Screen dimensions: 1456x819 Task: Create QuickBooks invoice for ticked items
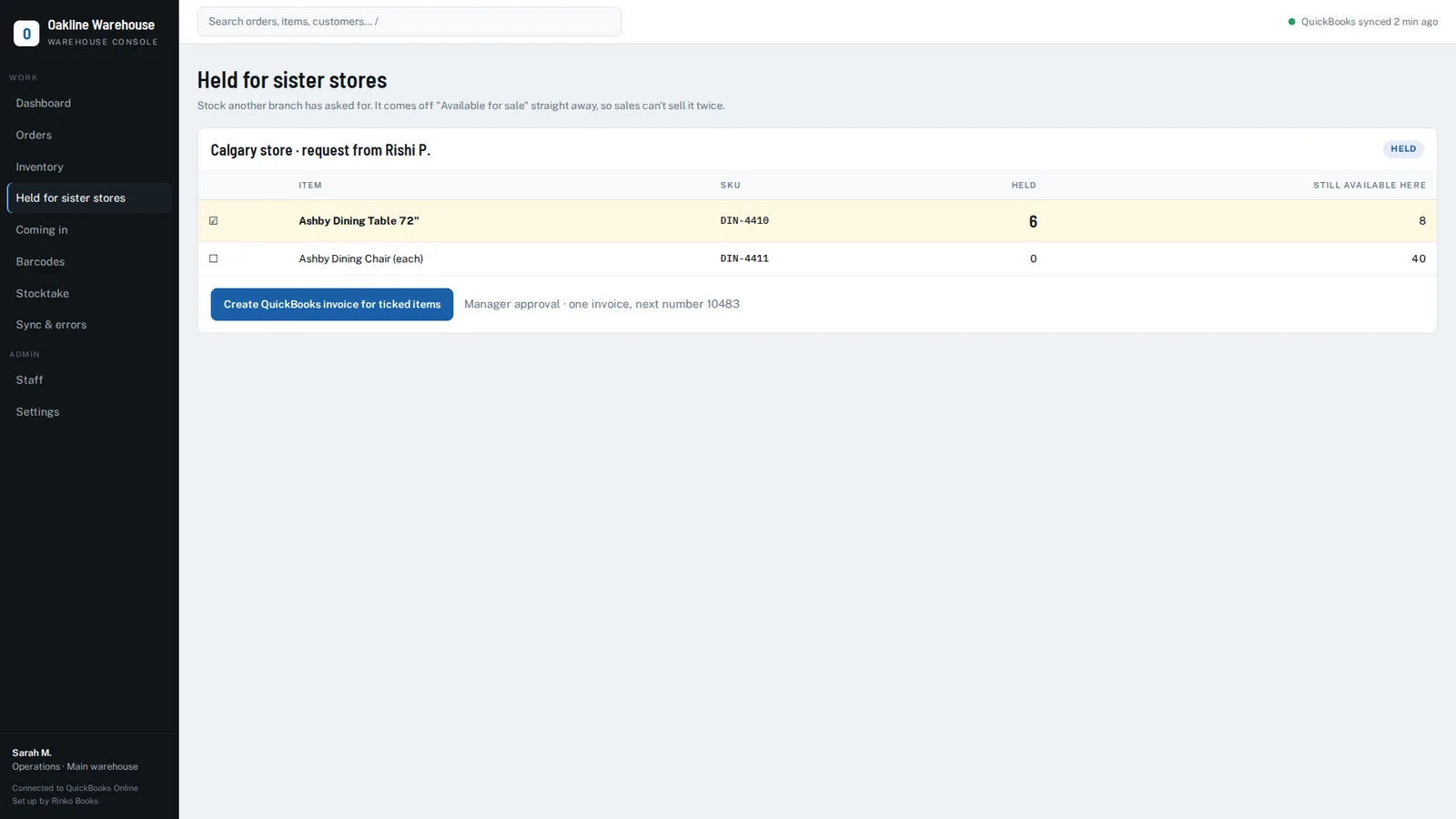click(x=332, y=305)
